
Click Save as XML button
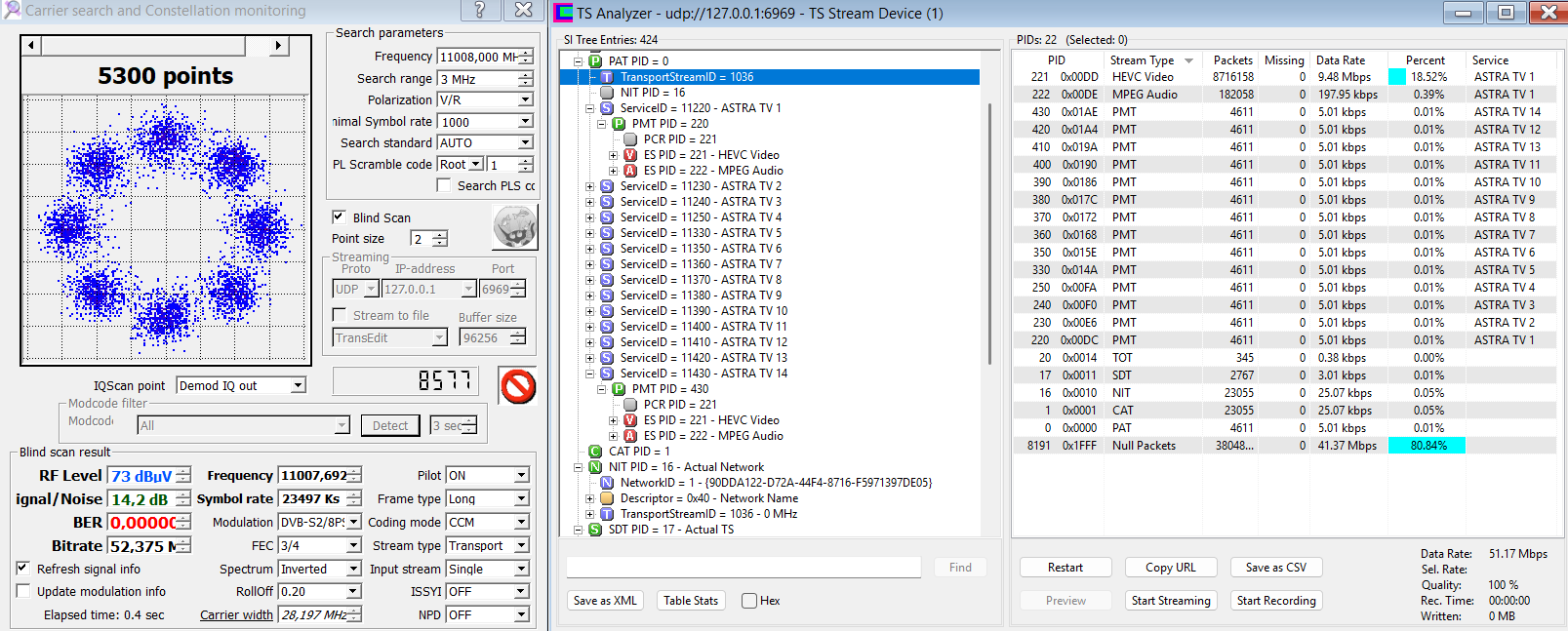pos(605,601)
